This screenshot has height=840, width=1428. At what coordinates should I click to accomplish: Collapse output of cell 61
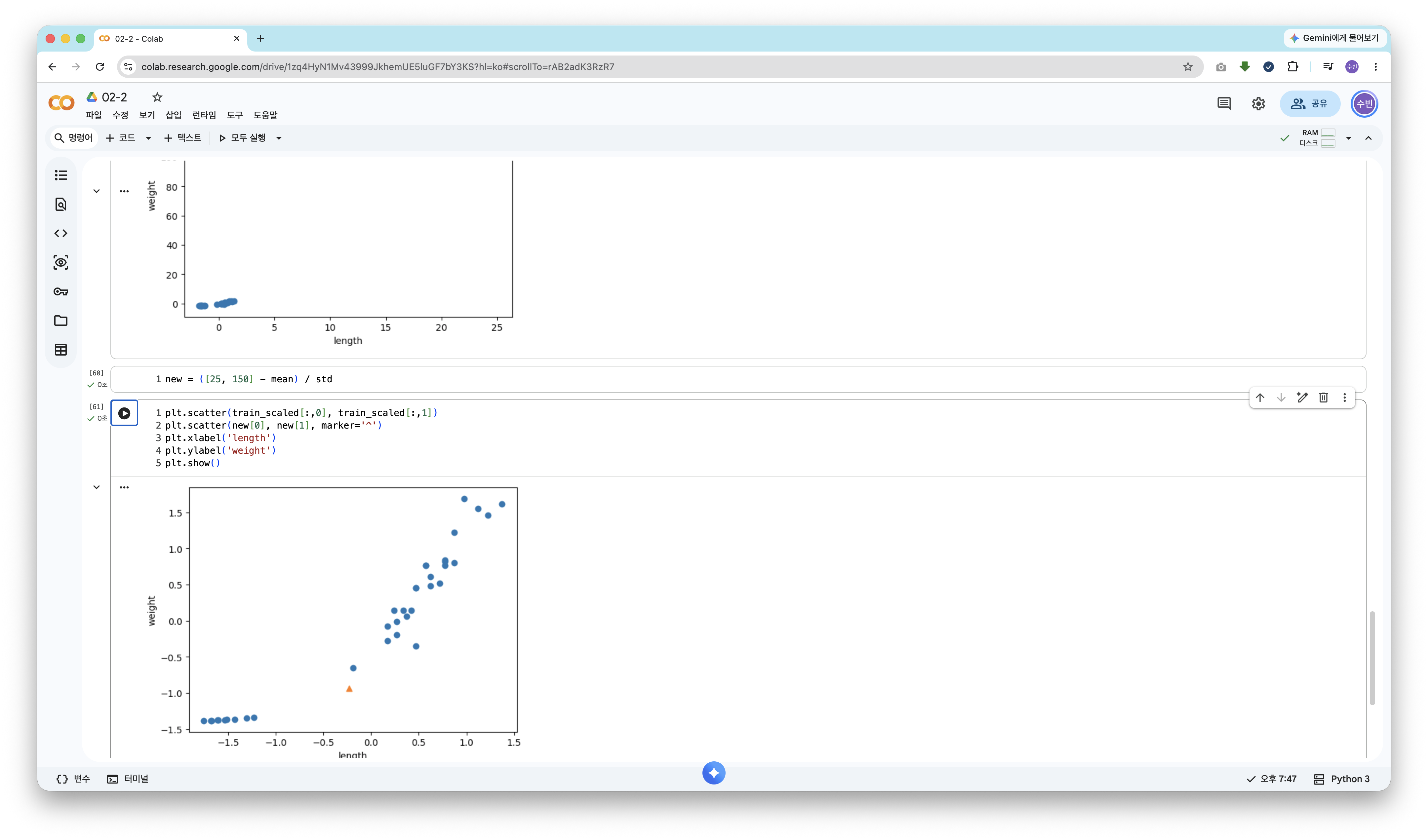coord(96,487)
